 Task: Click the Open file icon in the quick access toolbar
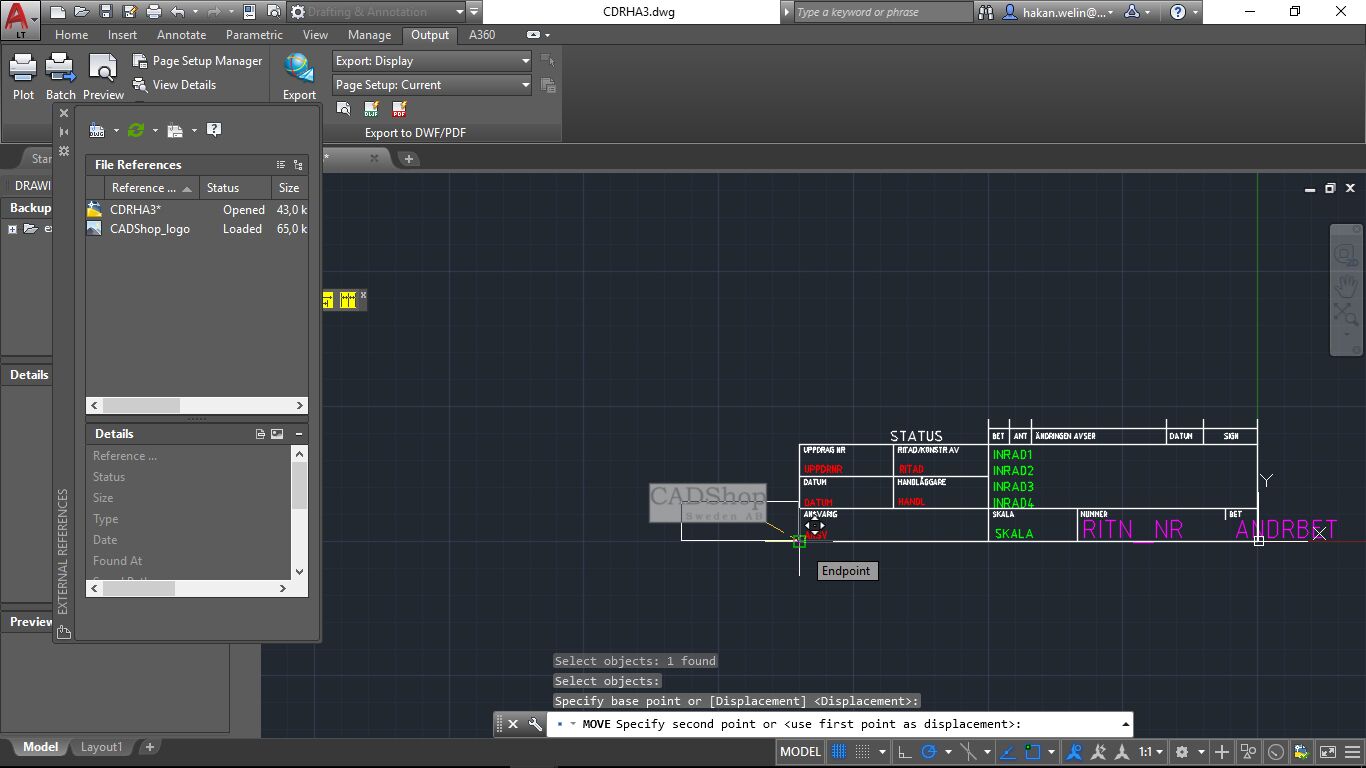82,12
